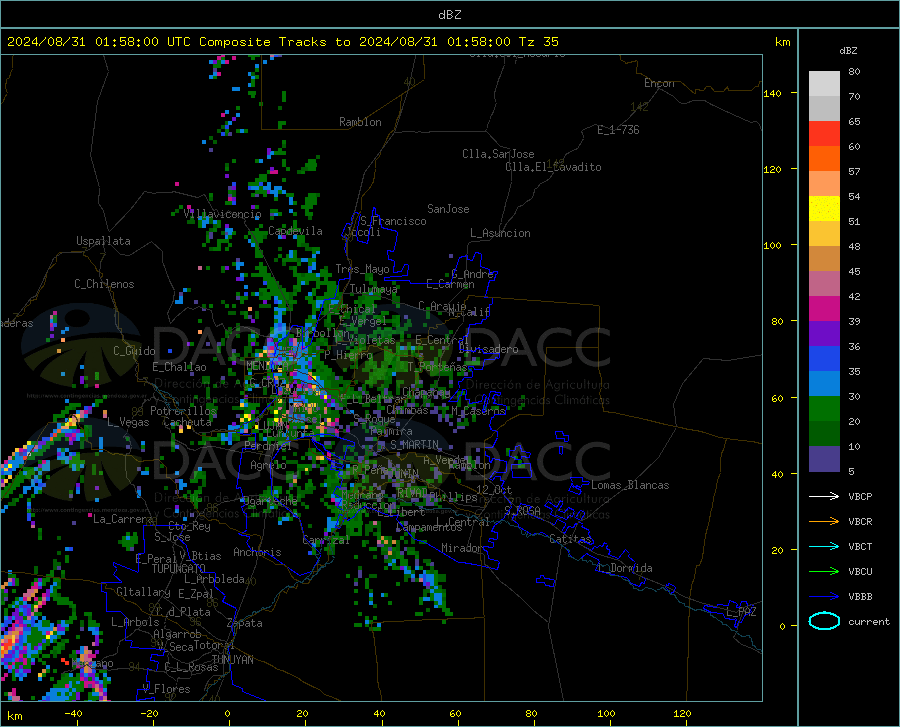Image resolution: width=900 pixels, height=727 pixels.
Task: Click the V_Flores map label
Action: click(166, 689)
